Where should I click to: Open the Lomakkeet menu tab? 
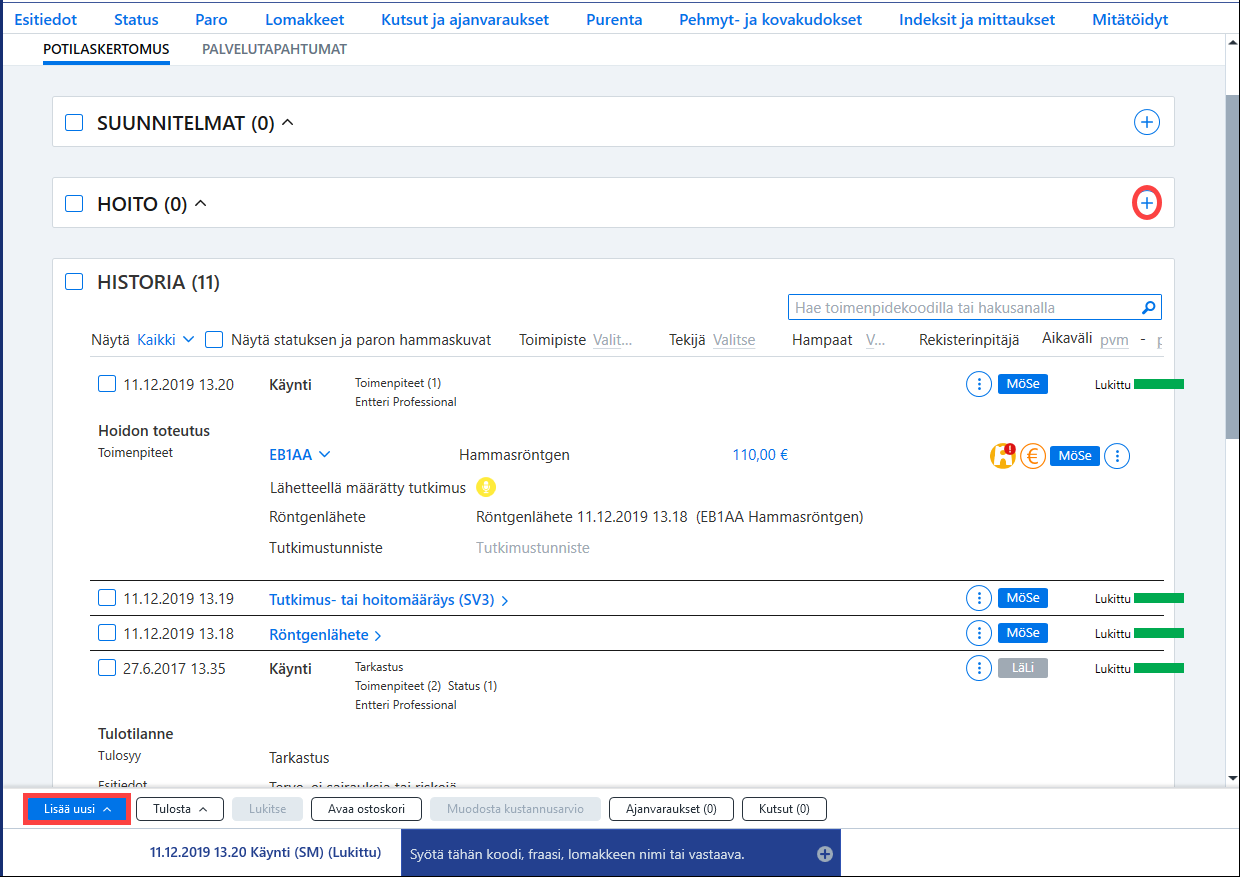pyautogui.click(x=304, y=19)
